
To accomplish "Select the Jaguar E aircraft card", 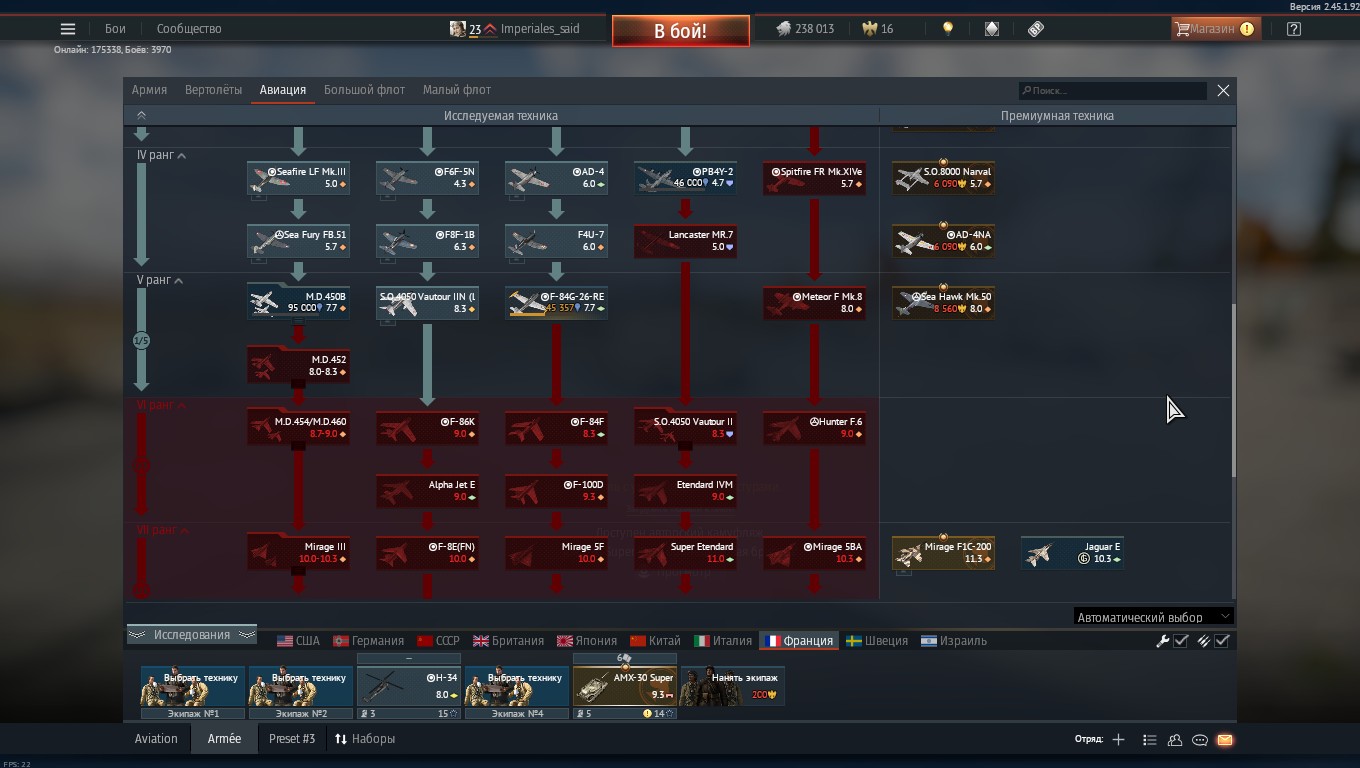I will point(1072,553).
